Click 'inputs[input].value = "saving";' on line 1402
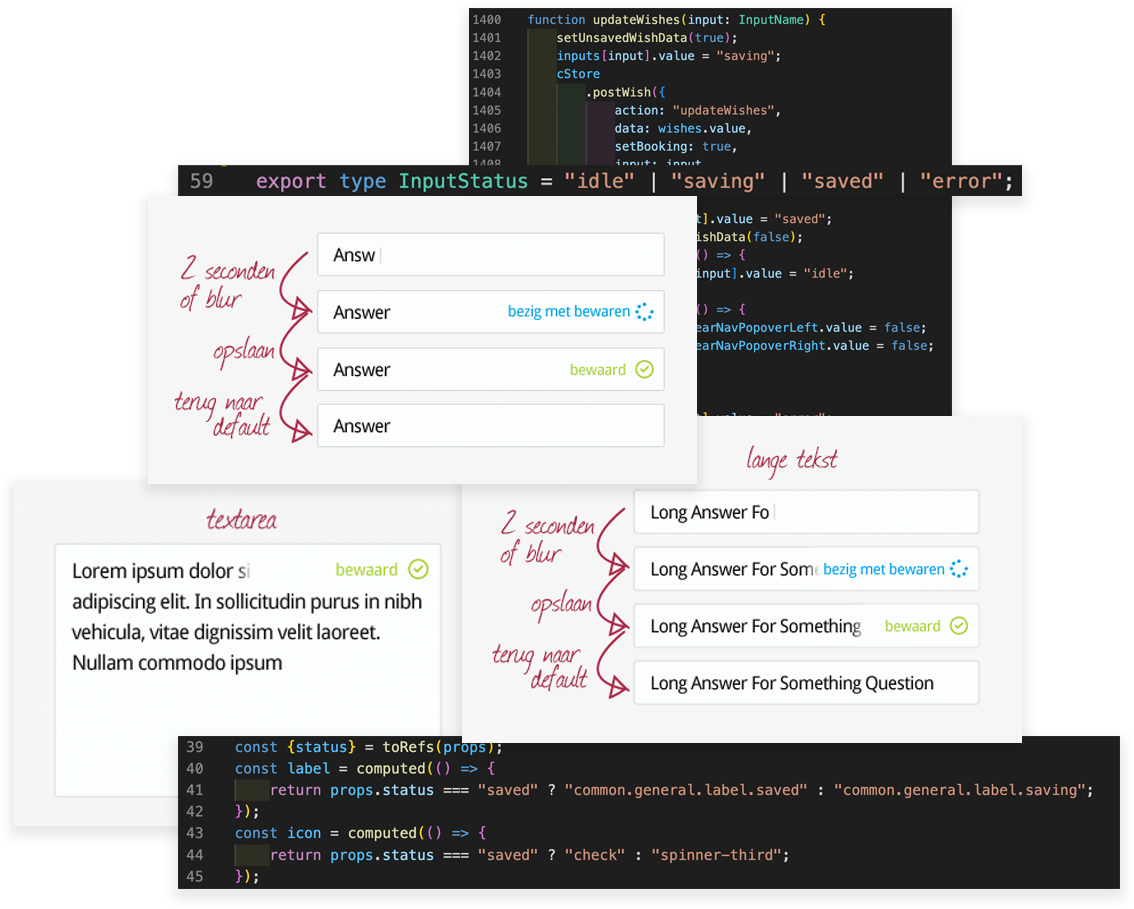Screen dimensions: 1134x909 click(668, 56)
